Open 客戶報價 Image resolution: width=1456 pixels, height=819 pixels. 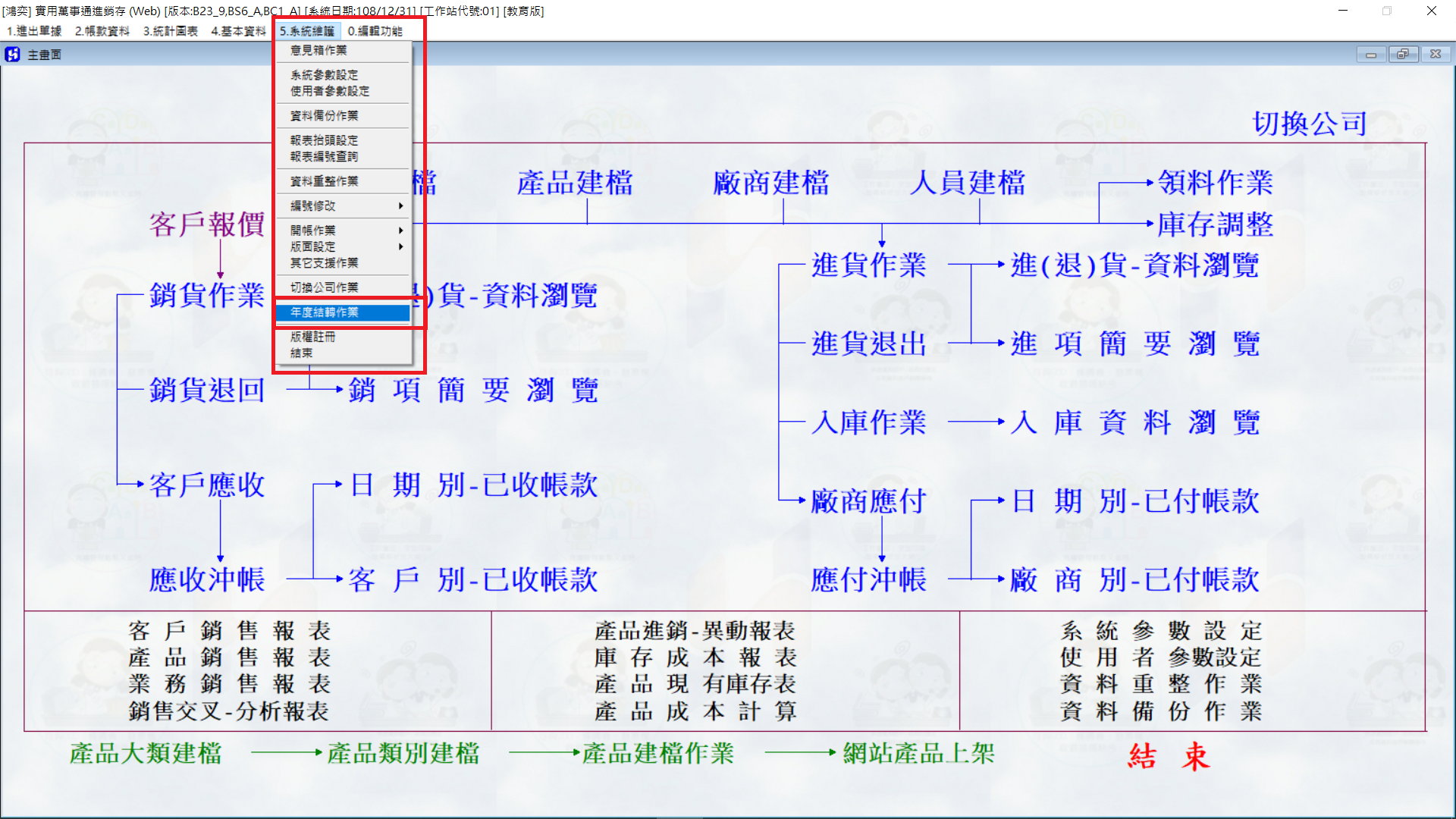tap(207, 224)
